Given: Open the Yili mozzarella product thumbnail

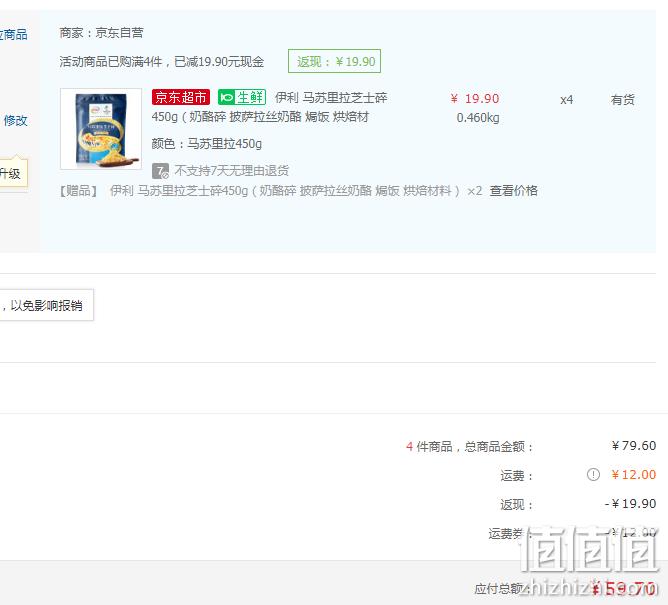Looking at the screenshot, I should tap(101, 129).
